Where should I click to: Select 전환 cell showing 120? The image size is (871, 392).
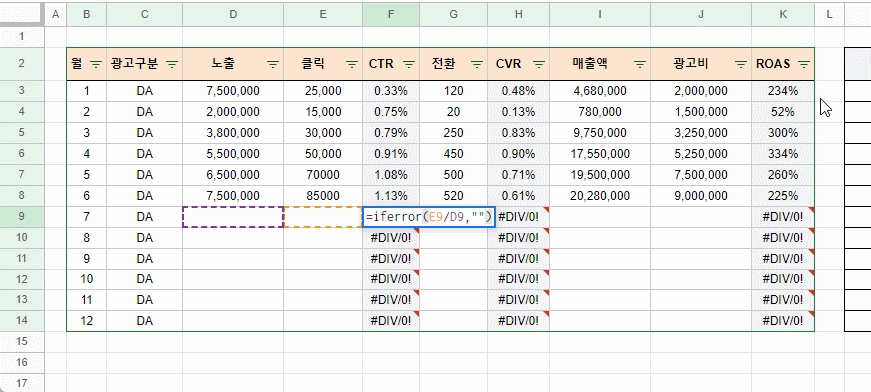[453, 91]
